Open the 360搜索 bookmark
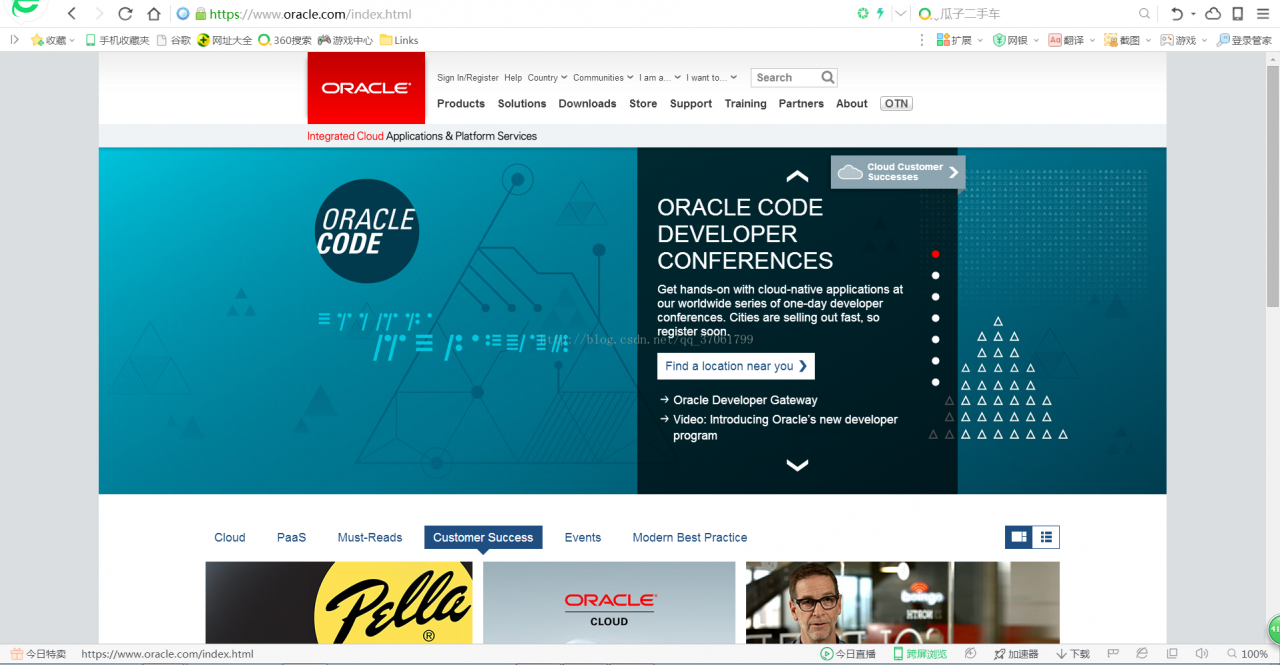Viewport: 1280px width, 665px height. (x=285, y=40)
